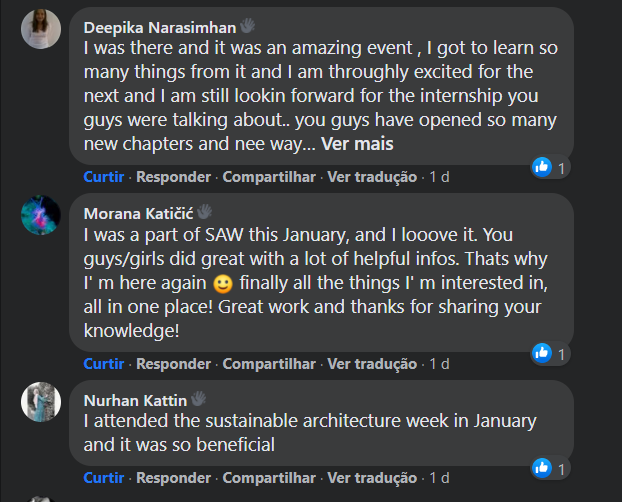Click like reaction icon on Deepika's comment
Screen dimensions: 622x502
(542, 167)
